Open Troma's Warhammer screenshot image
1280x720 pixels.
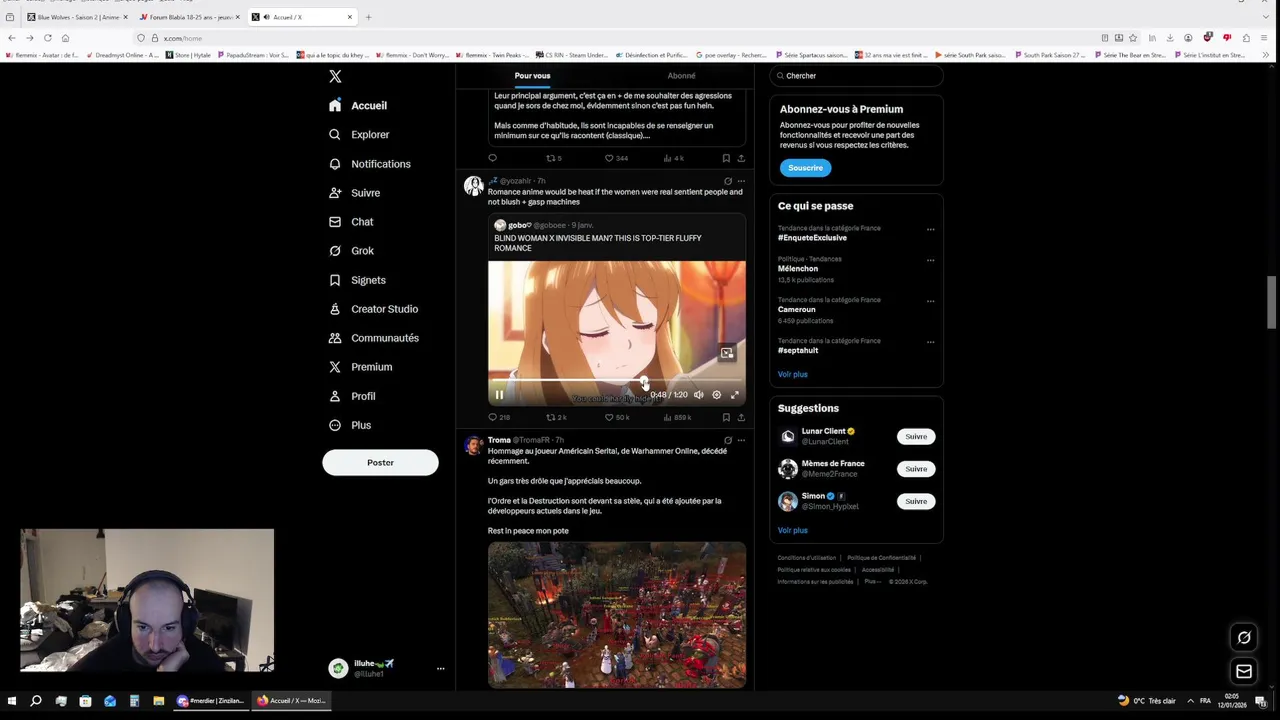coord(617,615)
